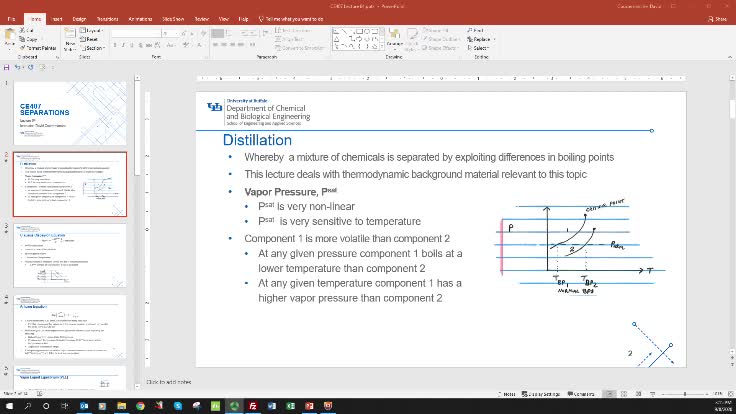The image size is (736, 414).
Task: Expand the Select dropdown in Editing
Action: tap(479, 47)
